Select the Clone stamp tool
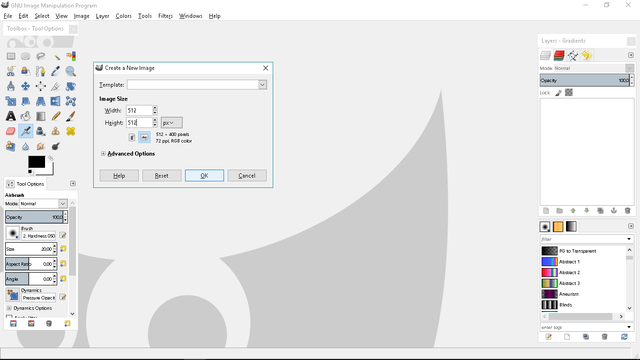The height and width of the screenshot is (360, 640). point(56,131)
